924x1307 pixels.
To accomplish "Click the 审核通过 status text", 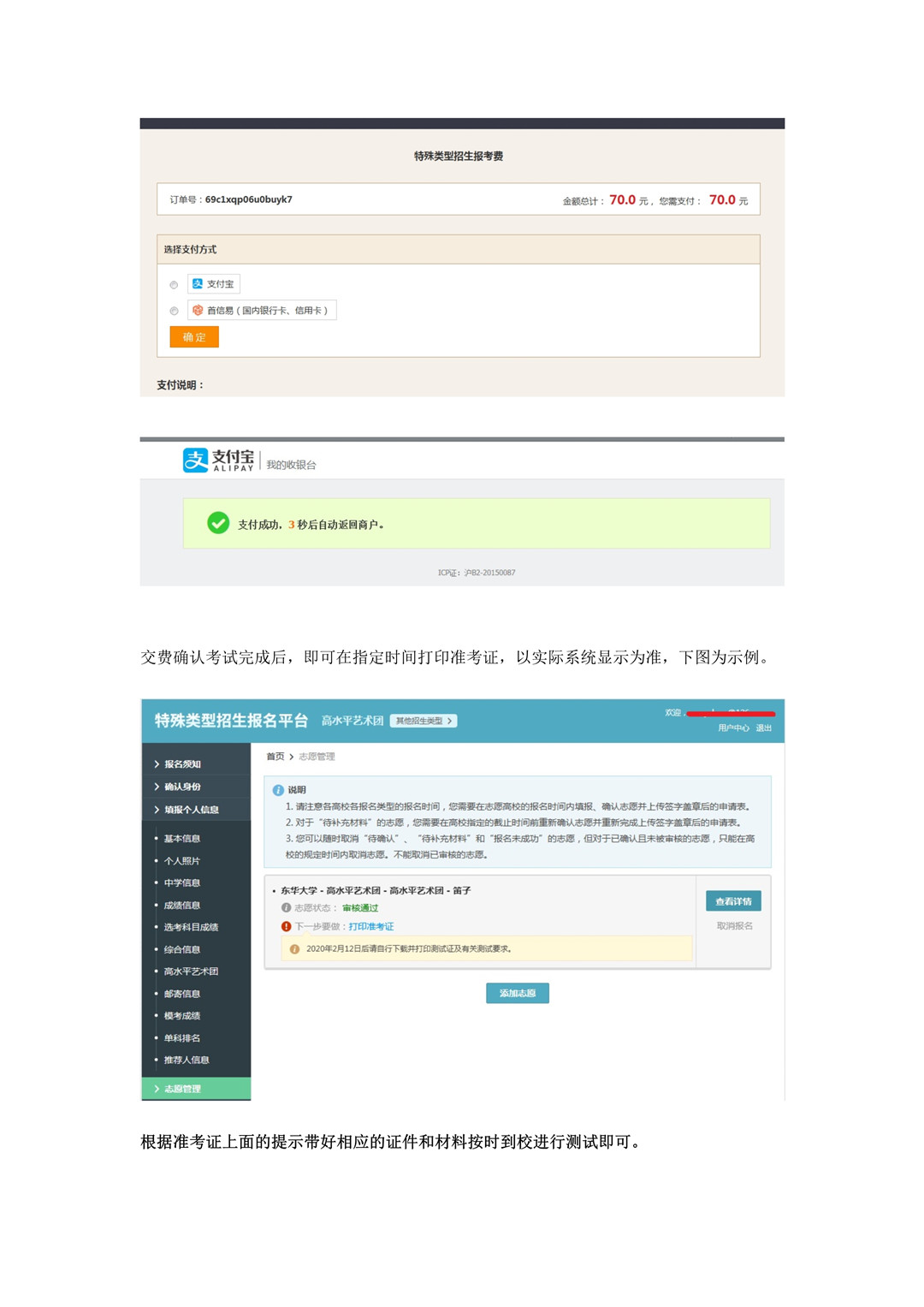I will pyautogui.click(x=360, y=908).
